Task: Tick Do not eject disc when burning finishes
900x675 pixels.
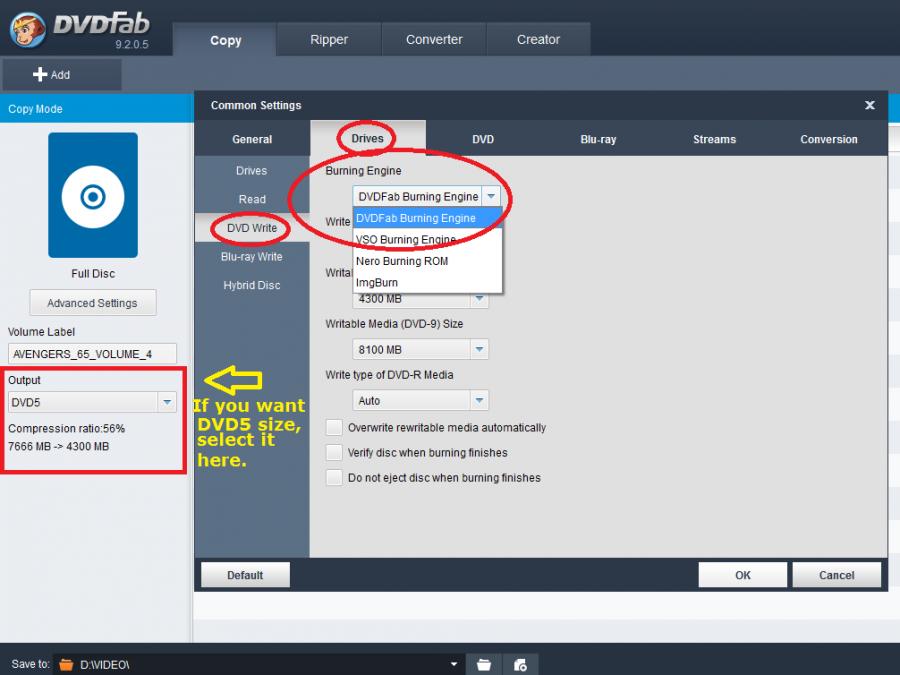Action: coord(334,478)
